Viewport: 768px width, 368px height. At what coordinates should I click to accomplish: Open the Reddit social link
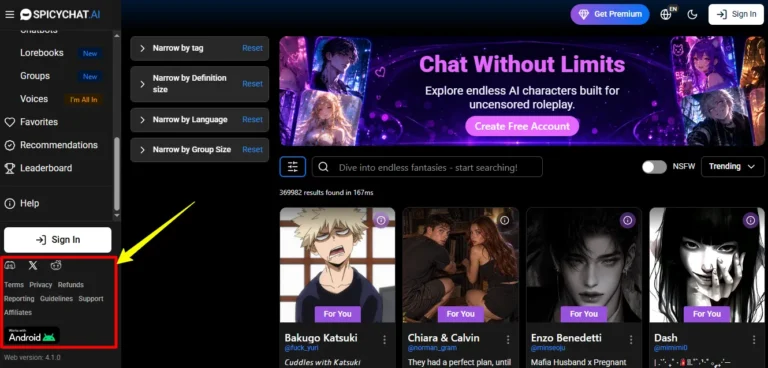[56, 266]
